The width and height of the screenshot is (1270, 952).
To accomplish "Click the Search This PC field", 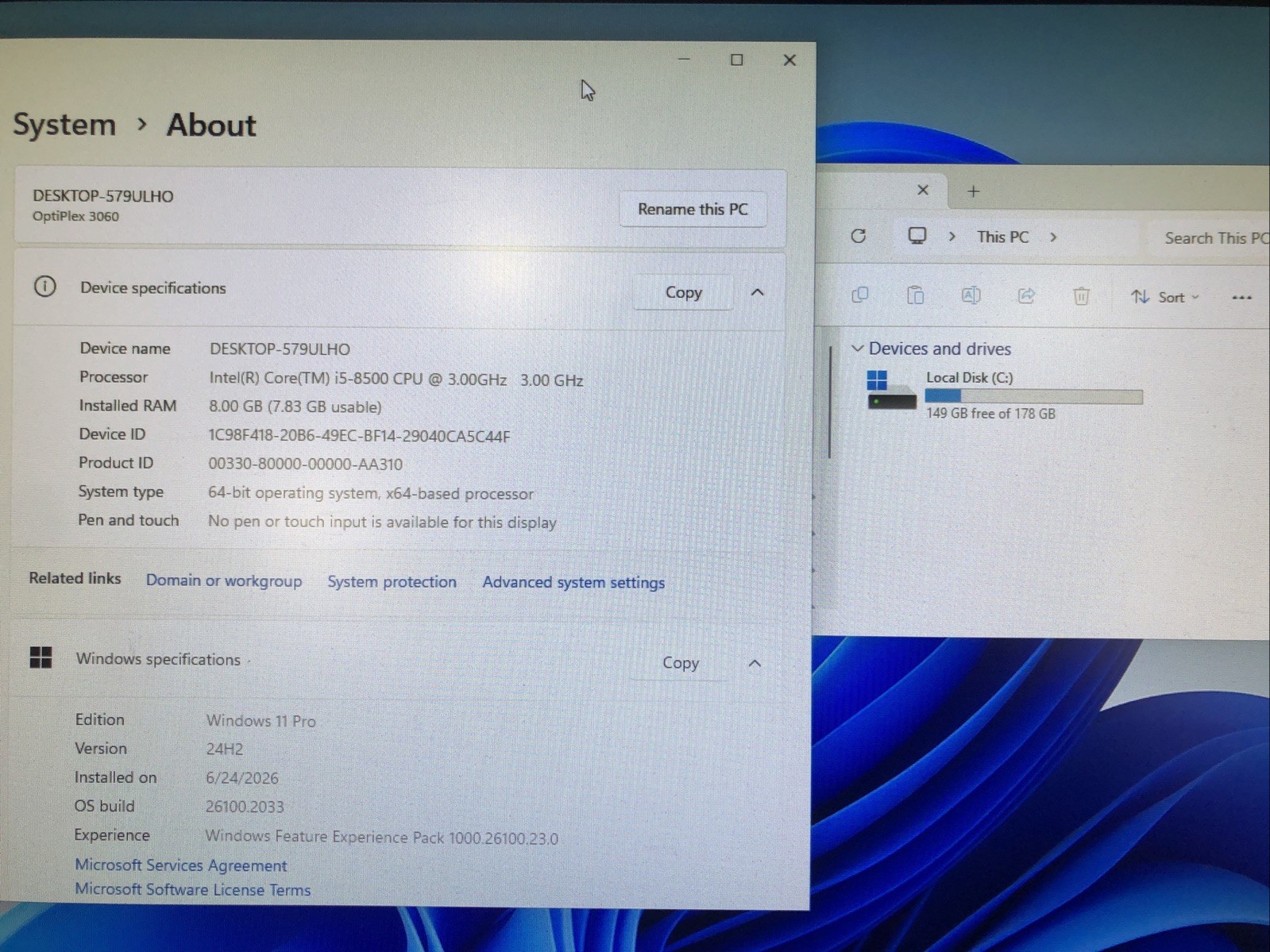I will coord(1210,237).
